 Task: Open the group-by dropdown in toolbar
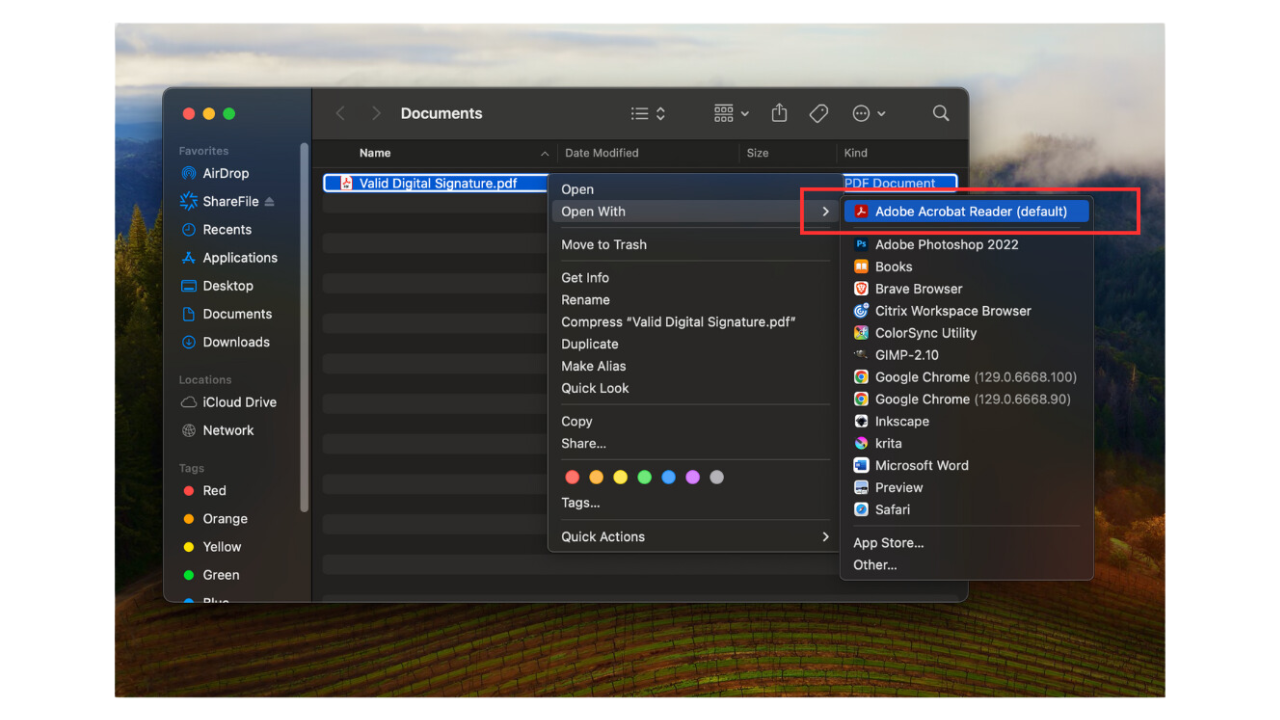tap(731, 113)
